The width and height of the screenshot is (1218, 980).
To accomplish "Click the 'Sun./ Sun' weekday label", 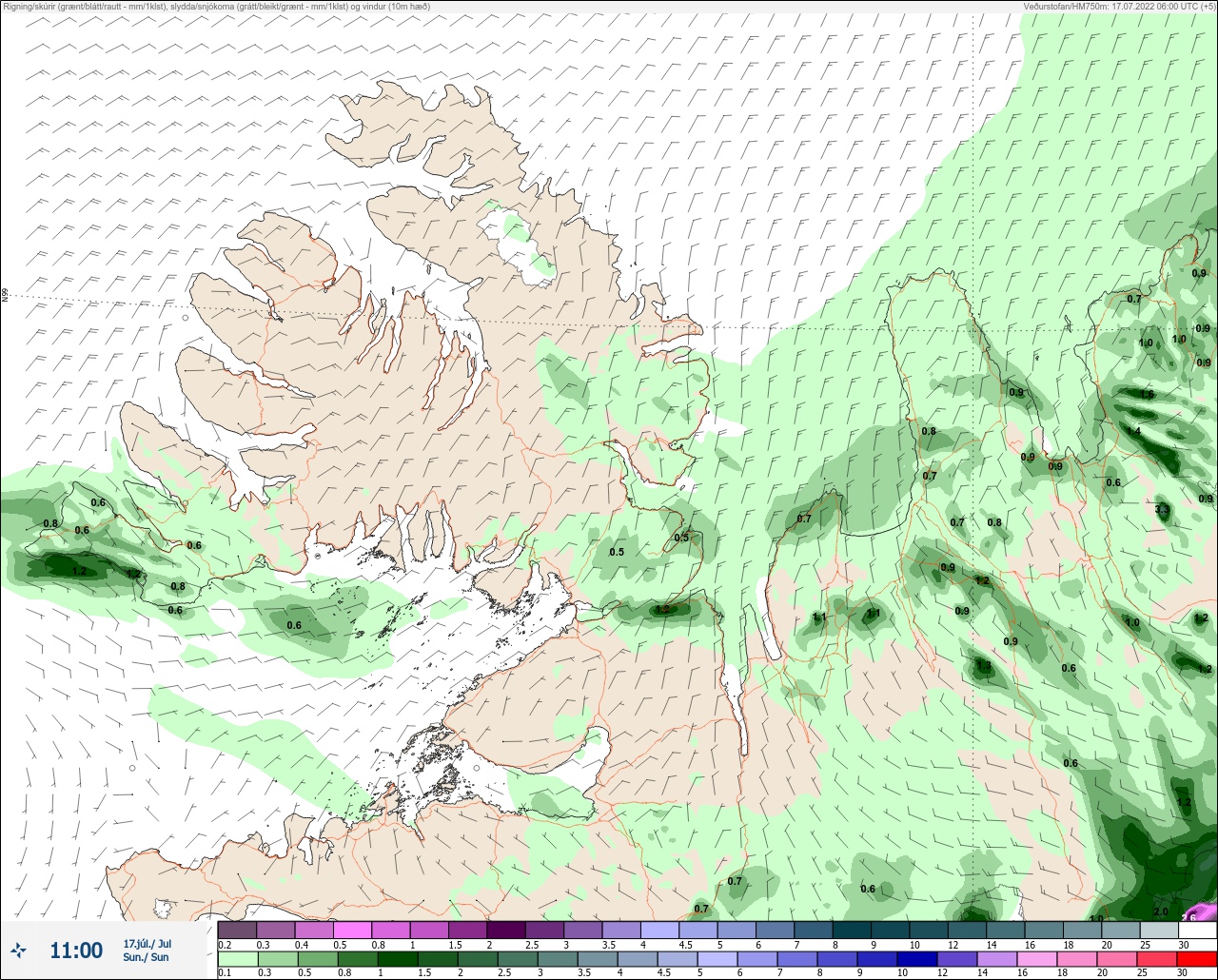I will 146,957.
